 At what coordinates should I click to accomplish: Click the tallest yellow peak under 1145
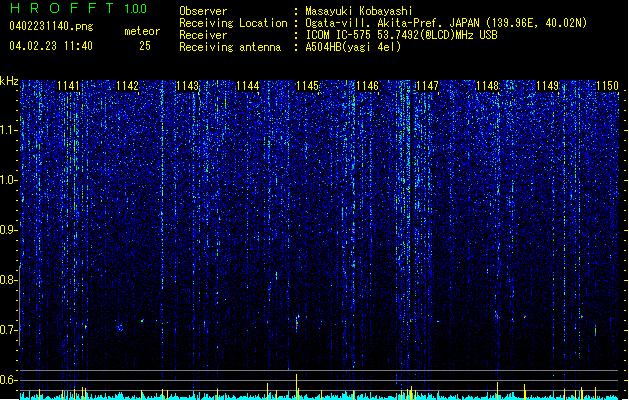click(x=296, y=386)
